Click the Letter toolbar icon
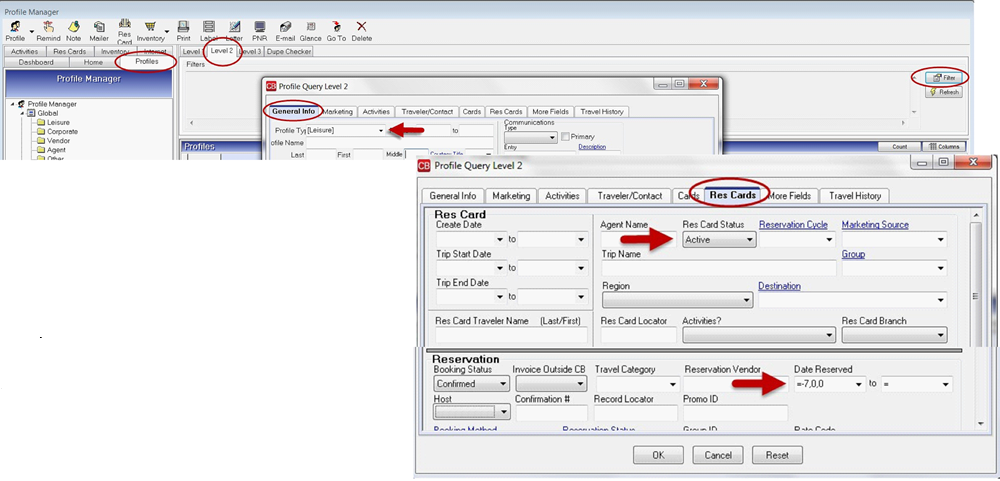Image resolution: width=1000 pixels, height=481 pixels. coord(234,27)
